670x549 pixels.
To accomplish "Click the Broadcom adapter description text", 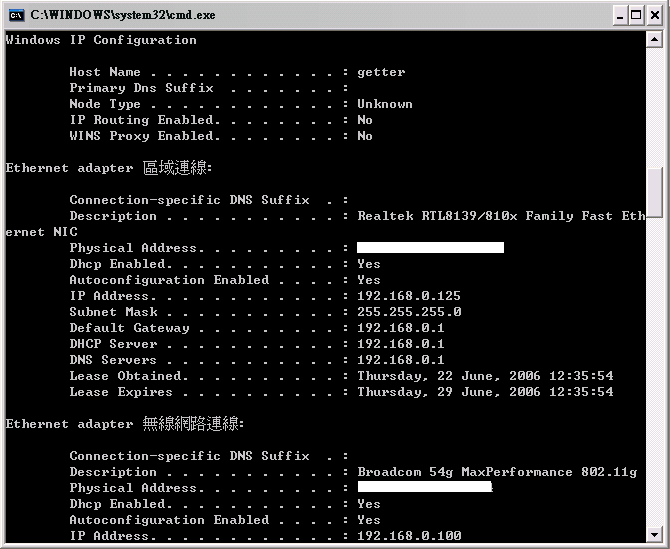I will tap(497, 472).
